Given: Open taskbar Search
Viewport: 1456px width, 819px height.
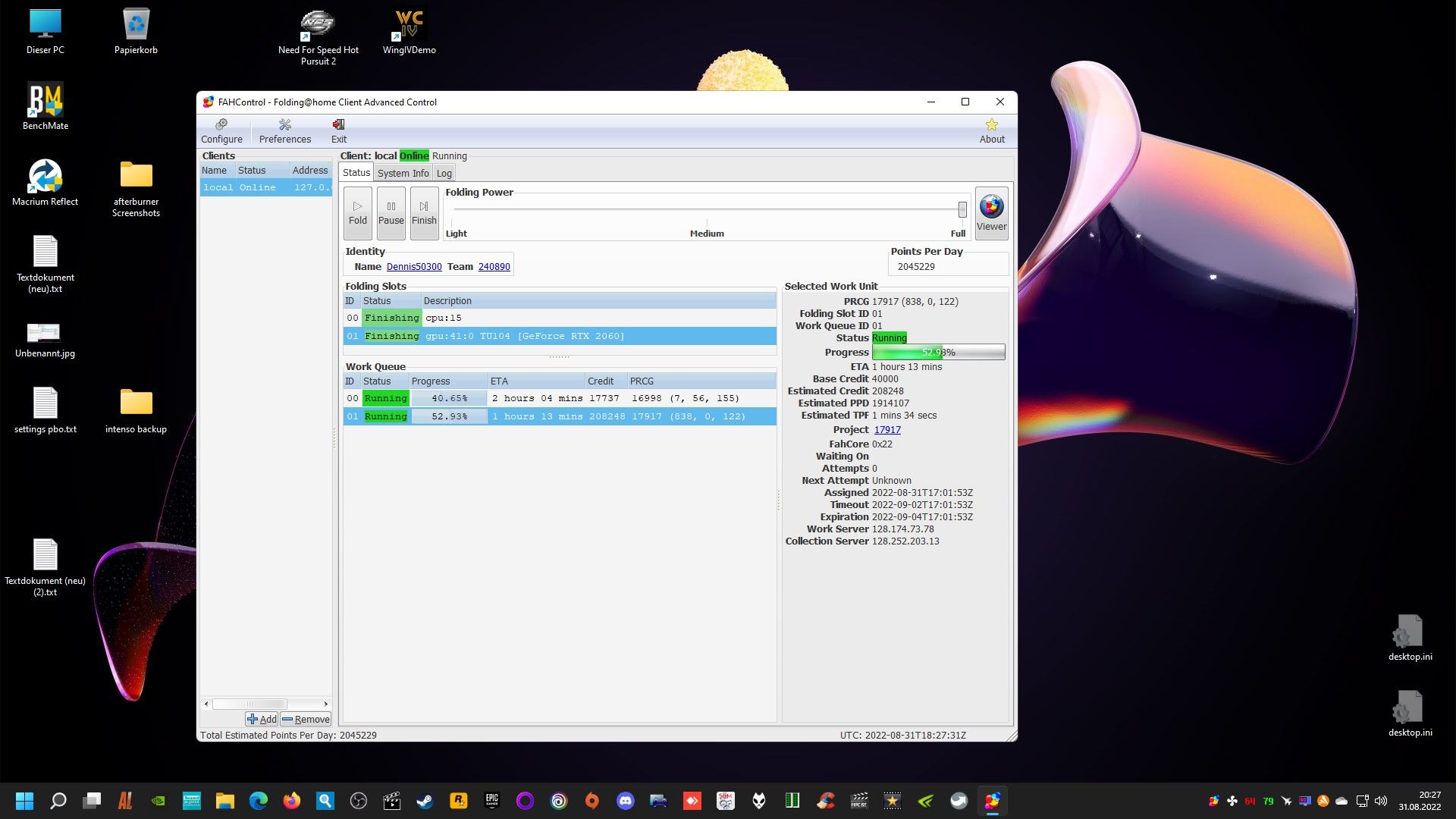Looking at the screenshot, I should [x=58, y=801].
